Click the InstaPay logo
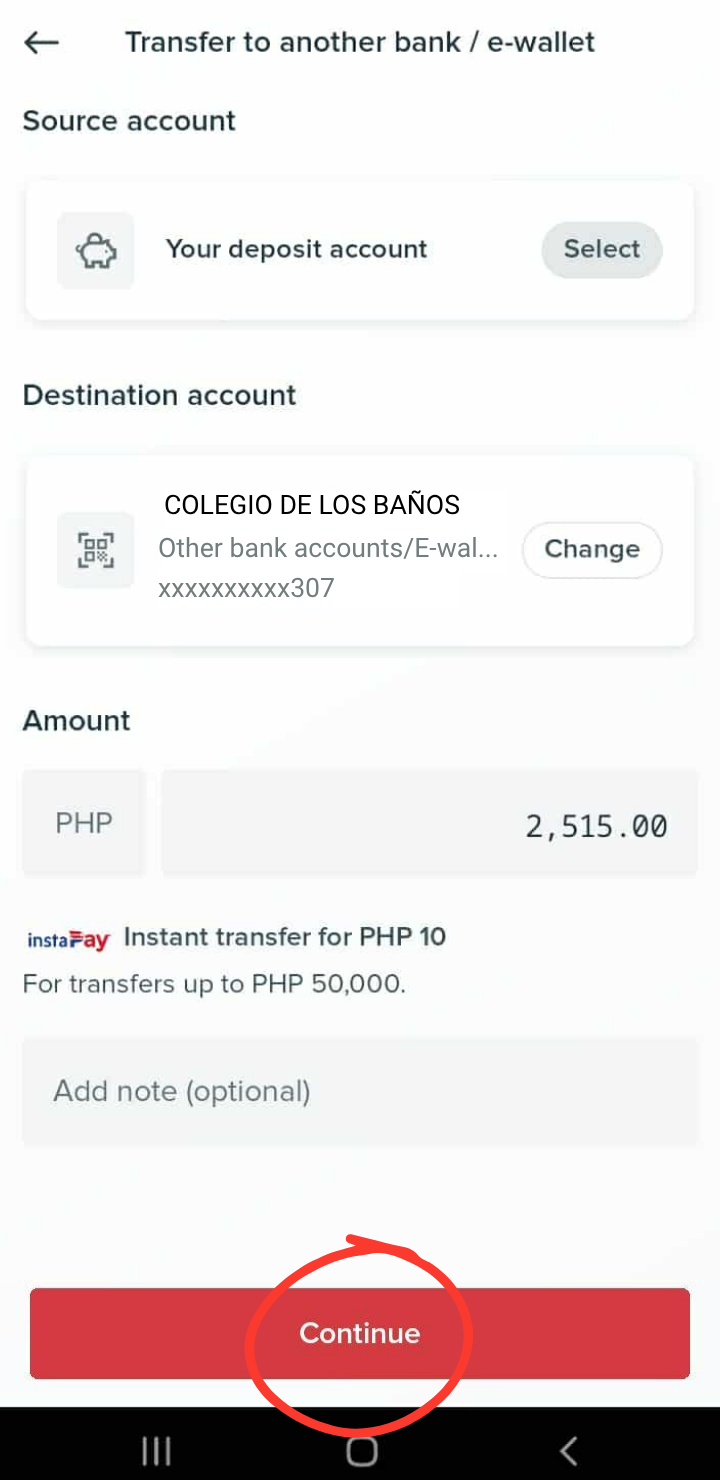The height and width of the screenshot is (1480, 720). (68, 939)
